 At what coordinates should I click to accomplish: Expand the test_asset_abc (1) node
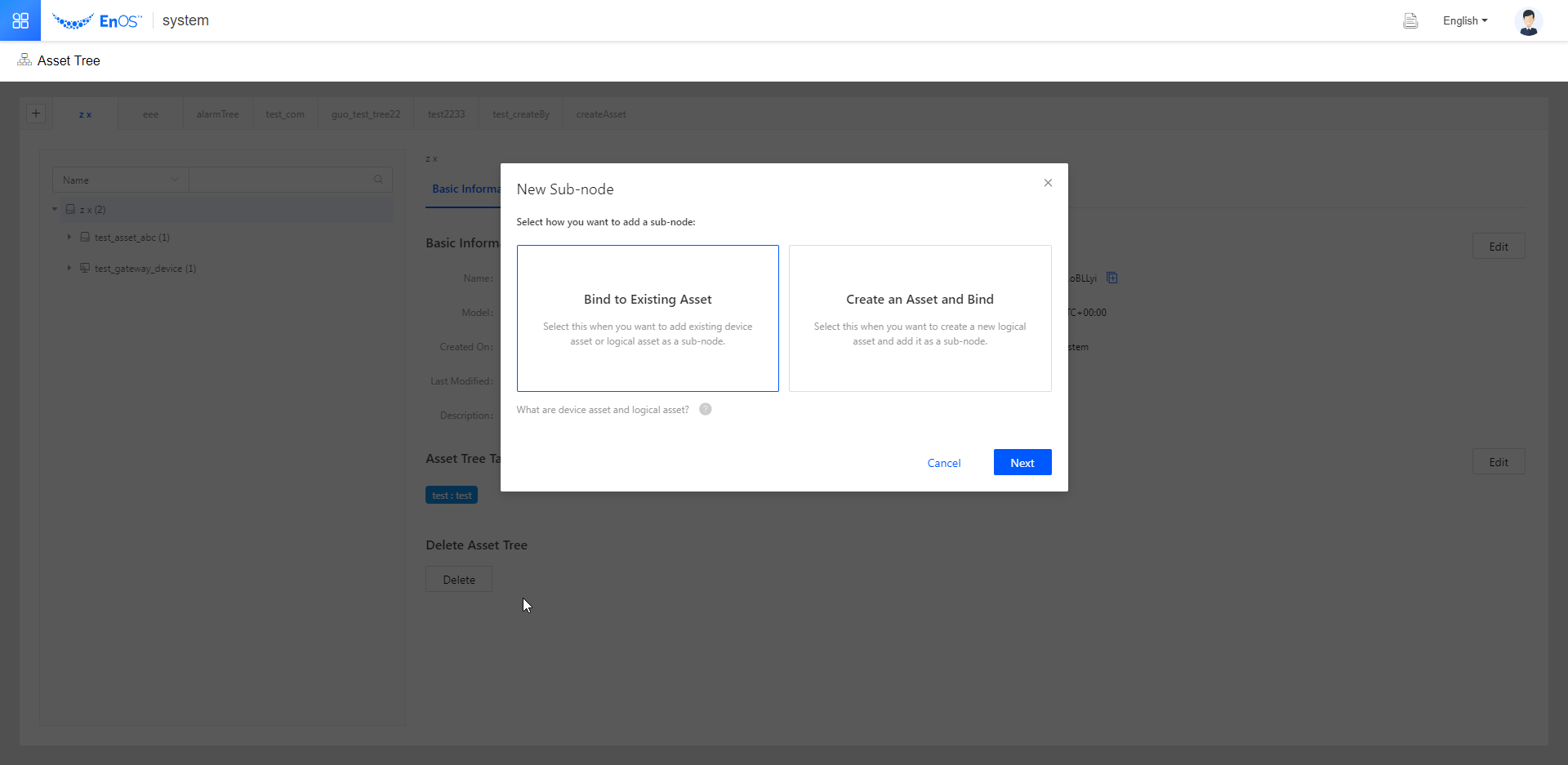pyautogui.click(x=69, y=238)
